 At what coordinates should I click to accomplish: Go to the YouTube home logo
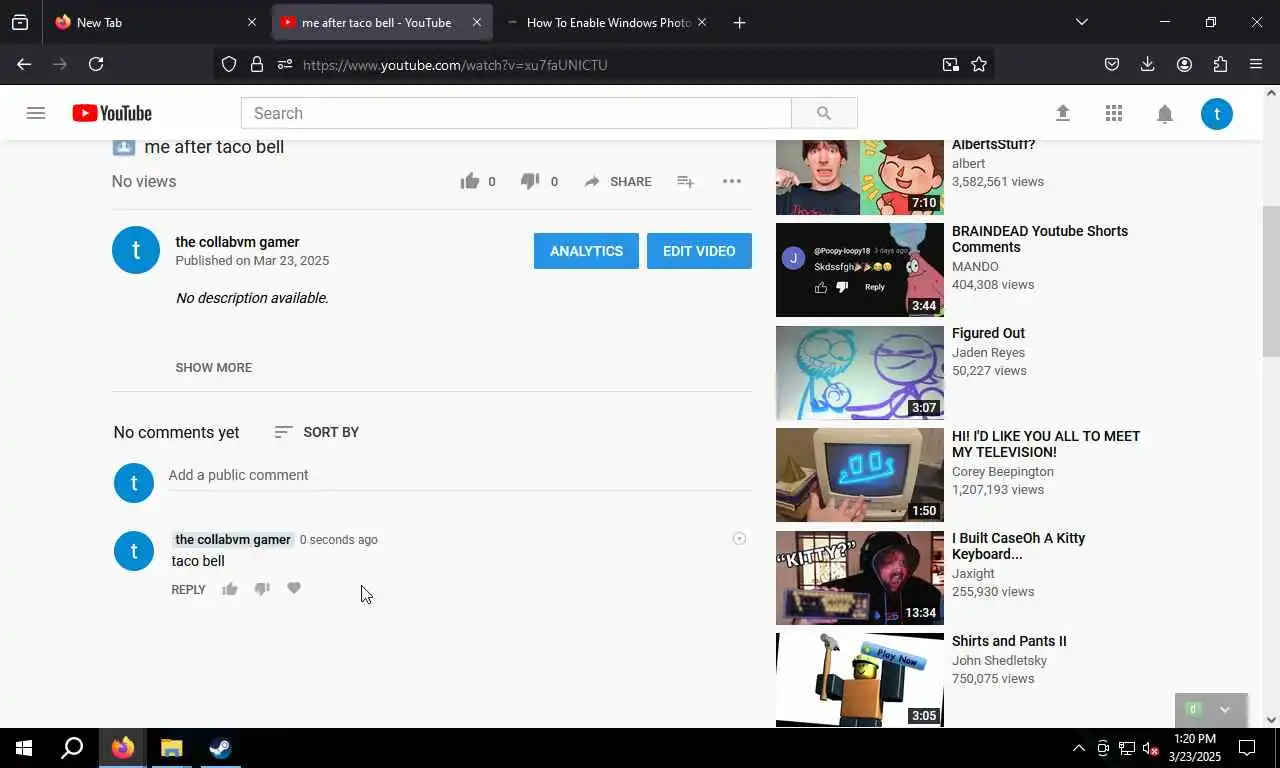[x=112, y=113]
